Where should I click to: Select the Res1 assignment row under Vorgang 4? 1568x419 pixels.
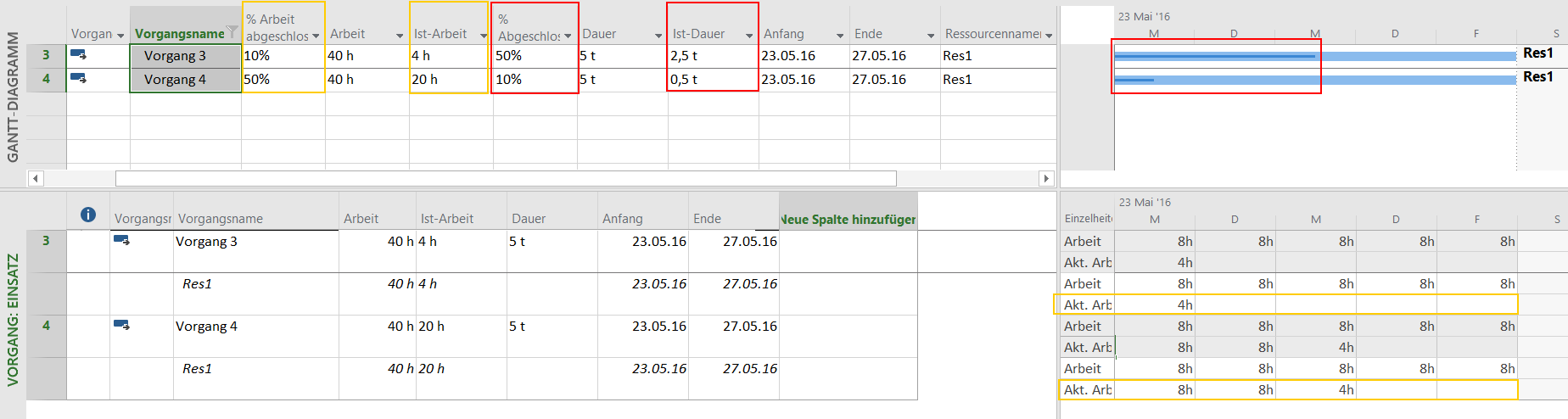click(x=197, y=369)
